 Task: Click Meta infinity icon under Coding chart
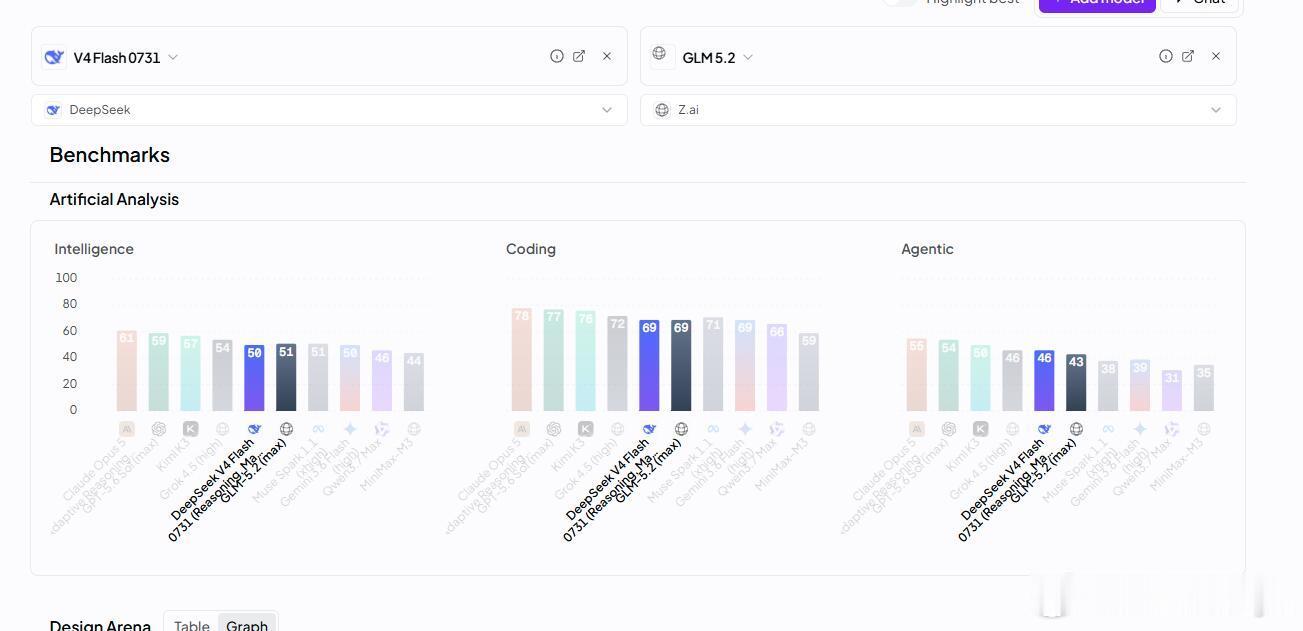click(x=713, y=429)
